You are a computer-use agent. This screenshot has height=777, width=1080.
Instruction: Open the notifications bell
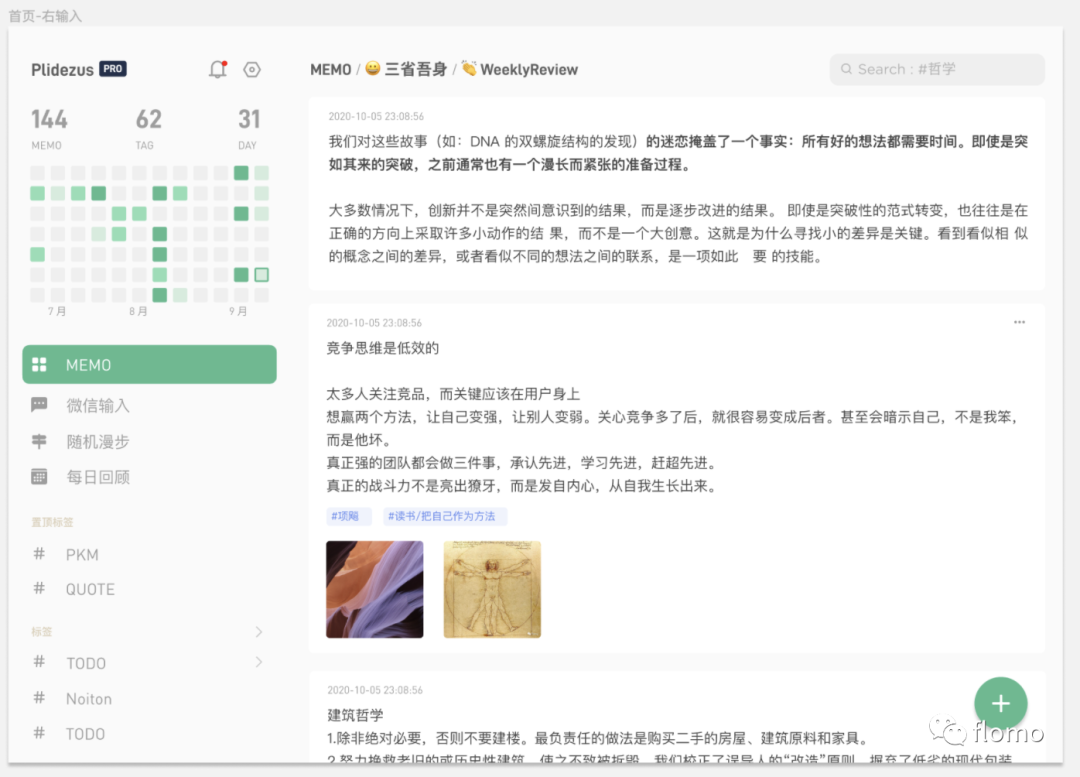218,70
